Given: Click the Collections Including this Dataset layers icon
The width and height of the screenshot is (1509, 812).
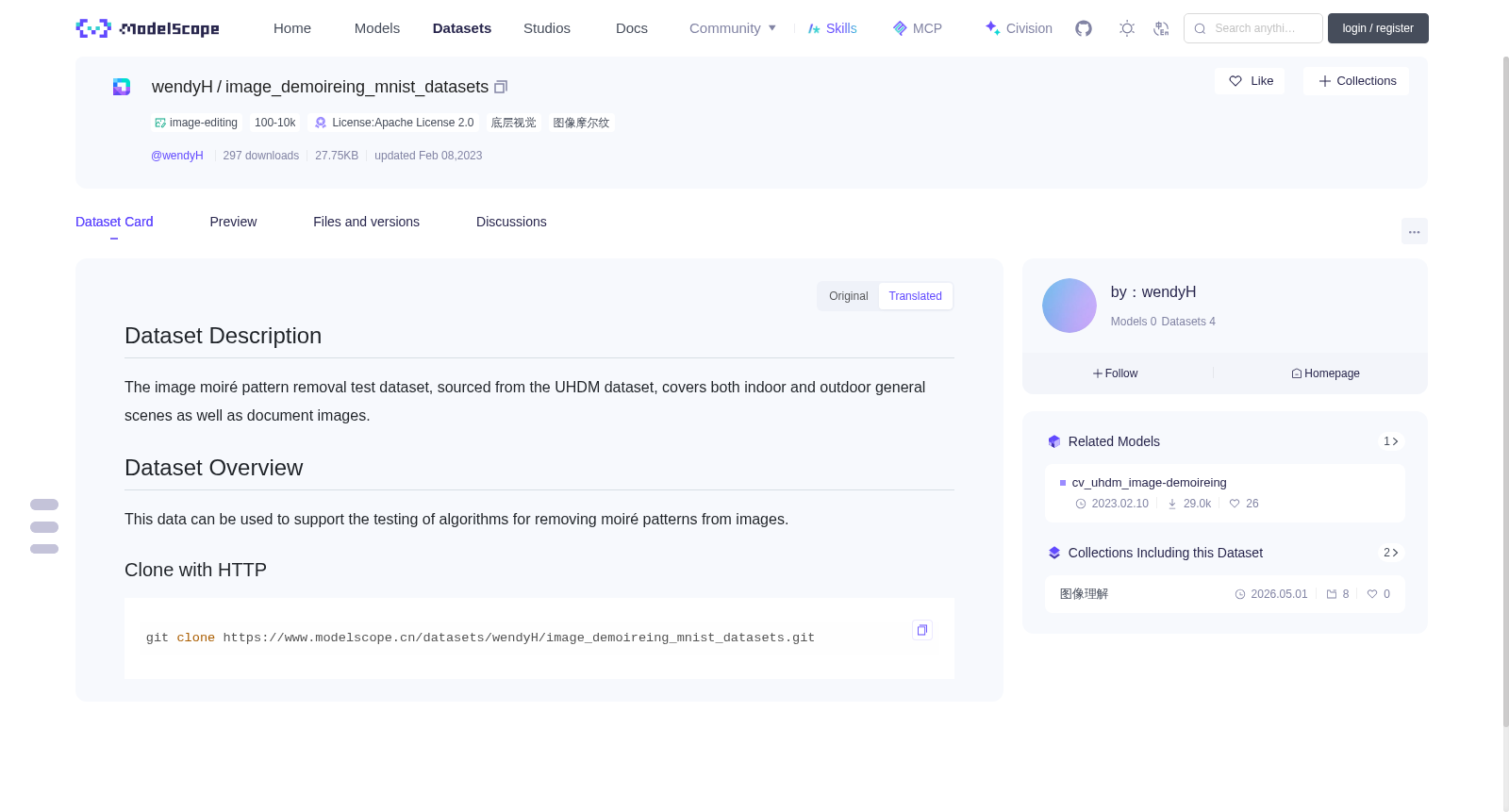Looking at the screenshot, I should [1054, 553].
